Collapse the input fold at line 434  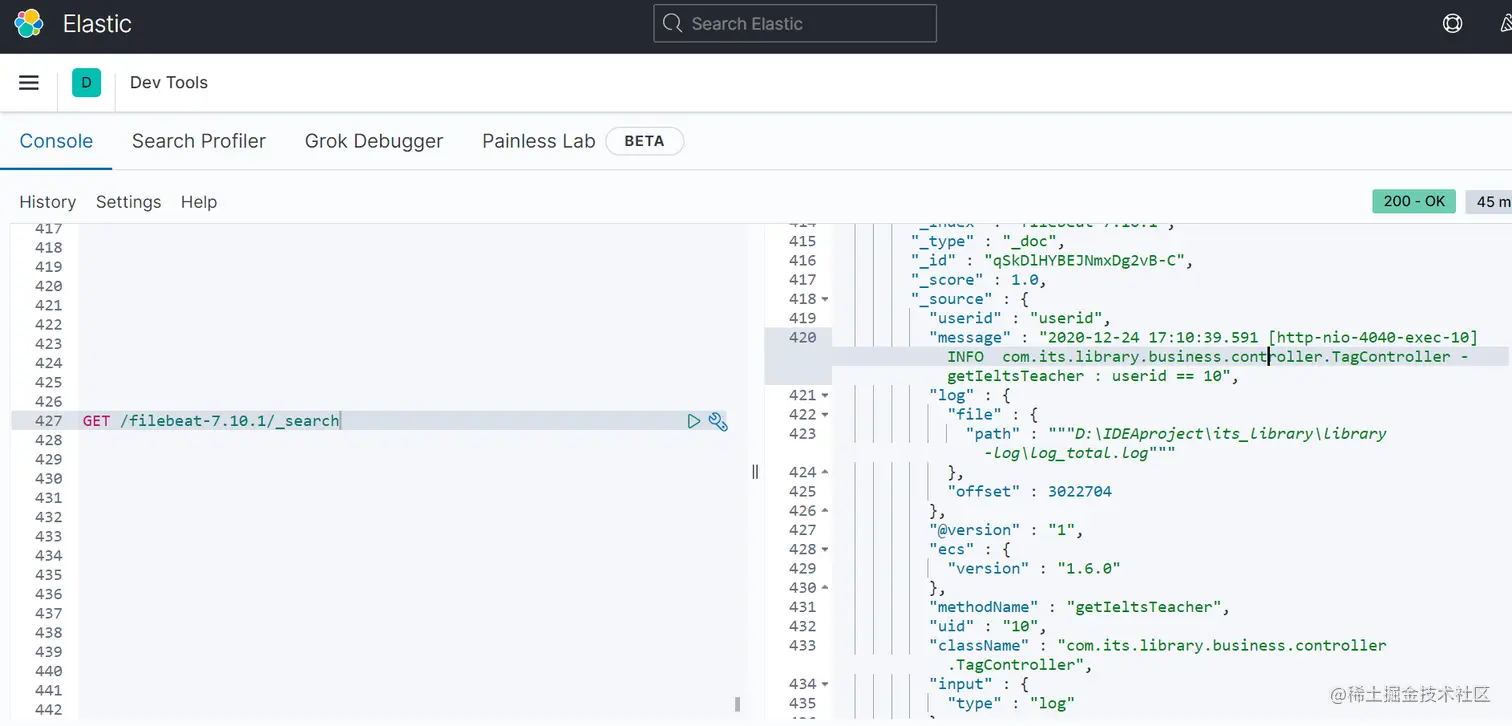point(825,684)
